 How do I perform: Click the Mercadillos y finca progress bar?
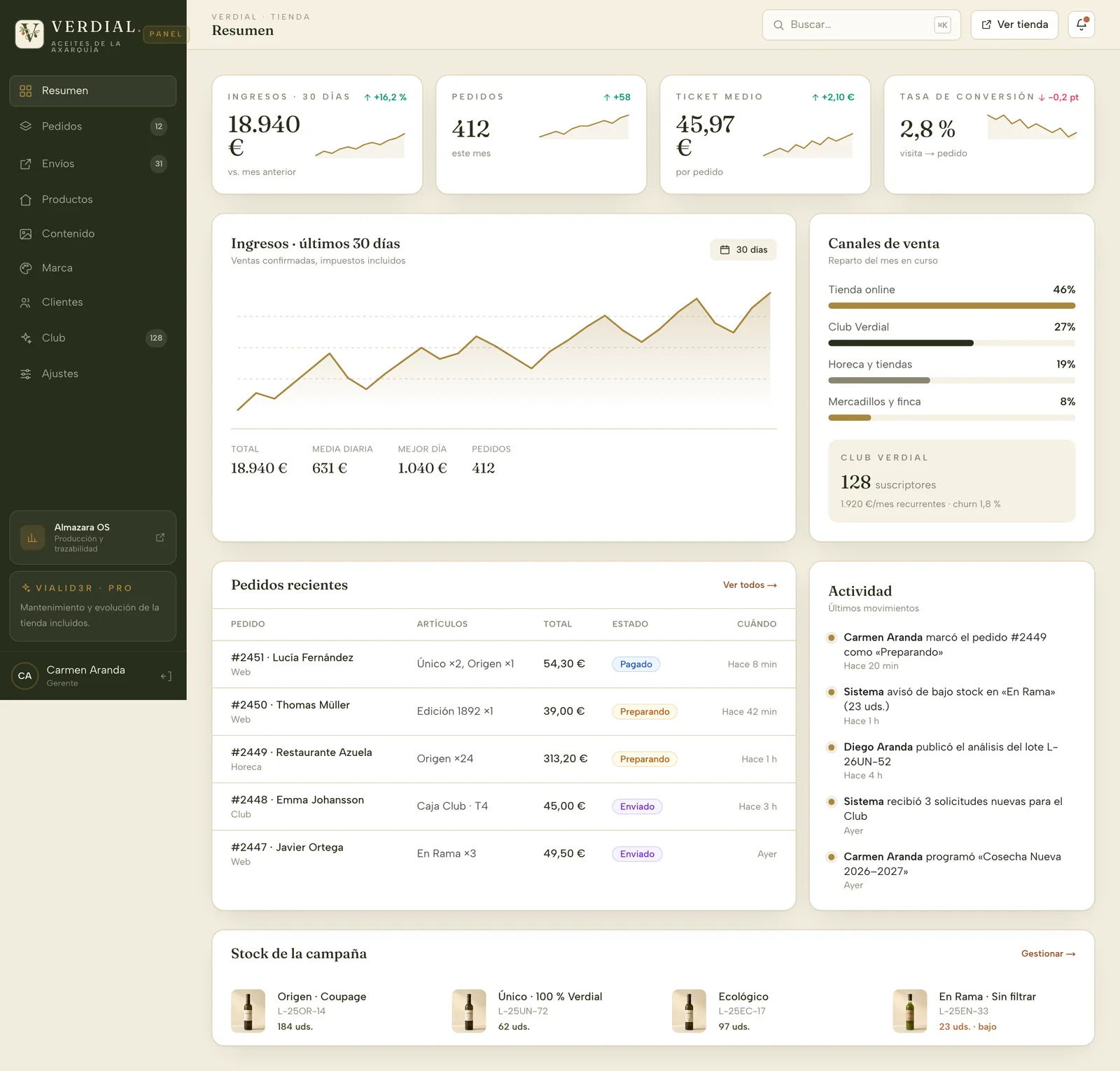click(951, 418)
